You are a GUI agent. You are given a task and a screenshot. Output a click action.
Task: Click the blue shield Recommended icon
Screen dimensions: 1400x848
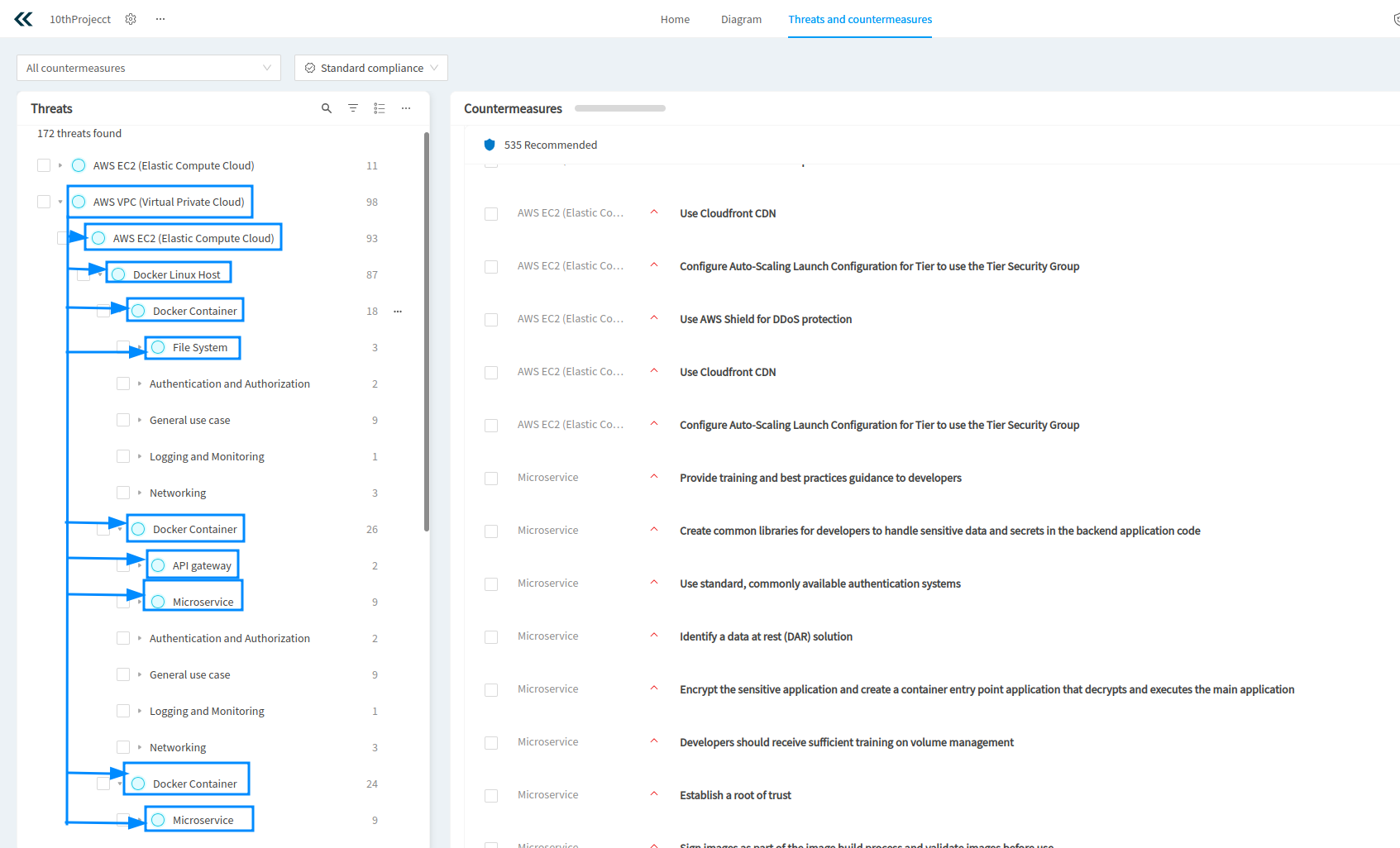490,145
